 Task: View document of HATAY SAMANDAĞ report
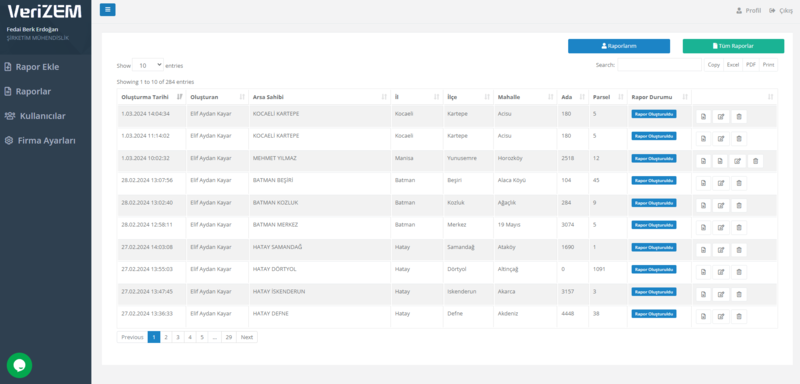pyautogui.click(x=703, y=250)
